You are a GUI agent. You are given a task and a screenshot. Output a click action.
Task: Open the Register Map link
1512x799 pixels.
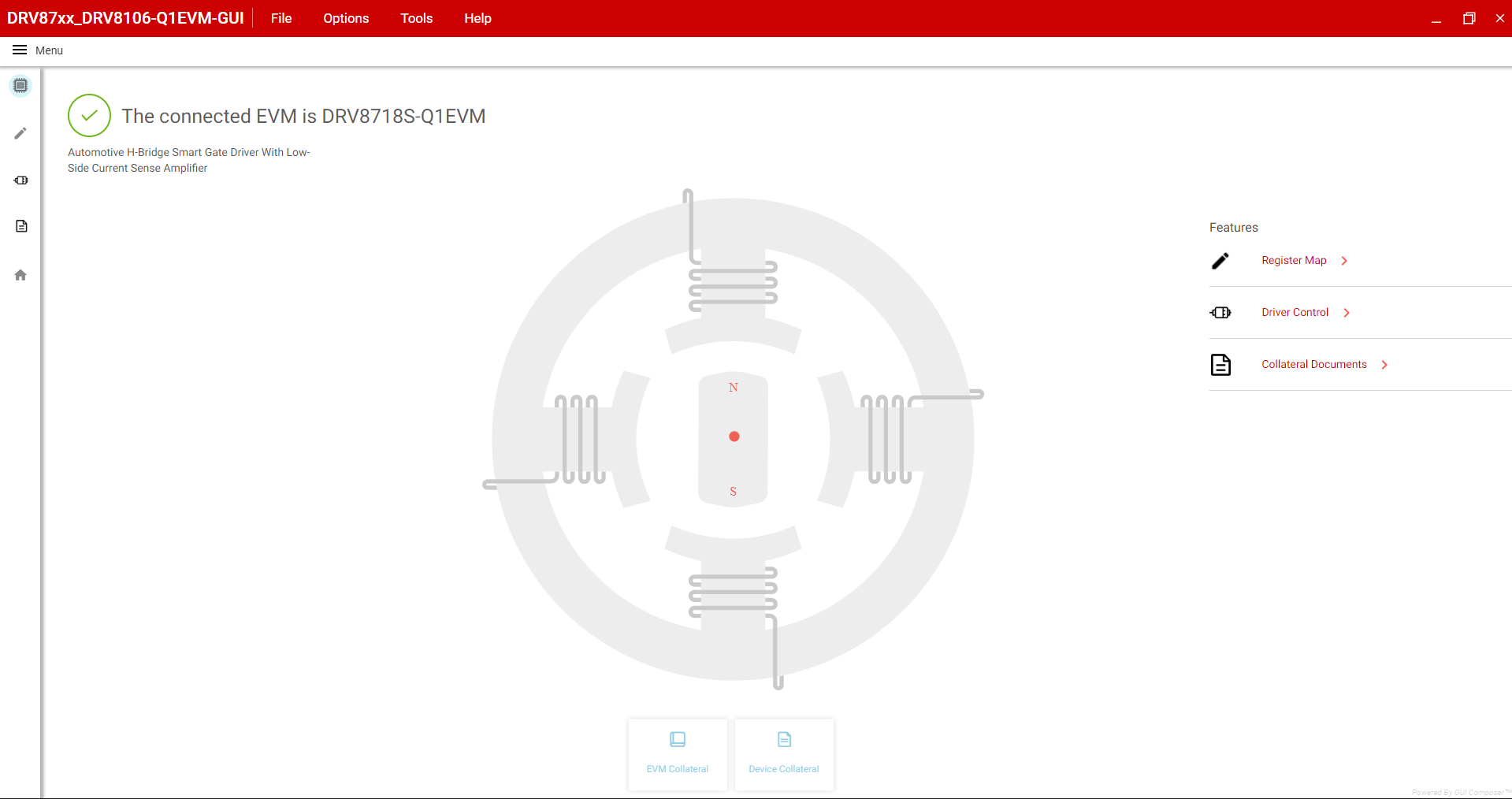(x=1294, y=261)
